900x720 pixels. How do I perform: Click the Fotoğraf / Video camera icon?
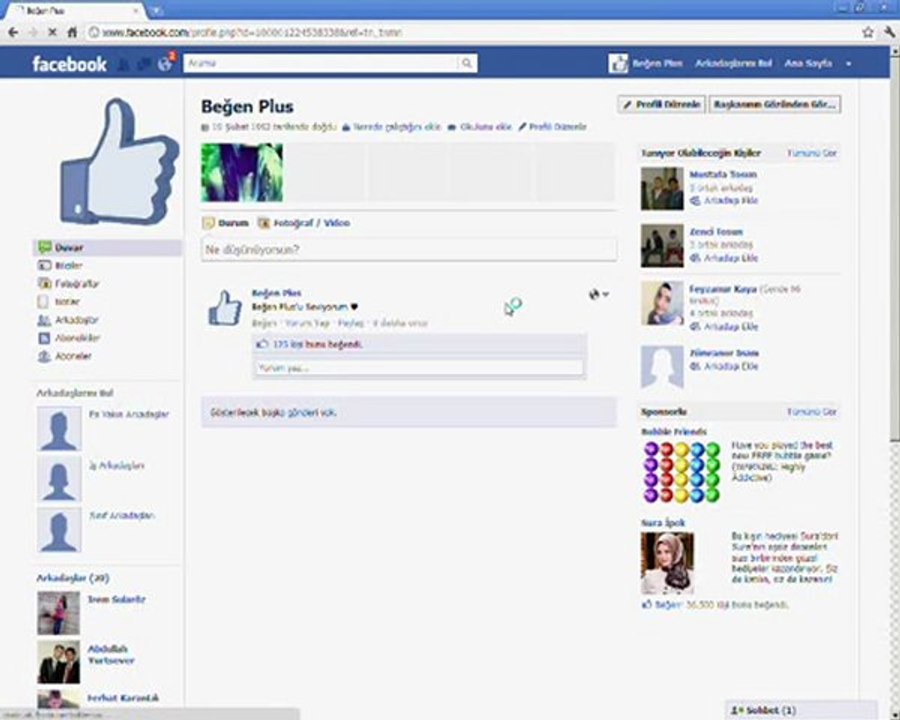point(263,223)
